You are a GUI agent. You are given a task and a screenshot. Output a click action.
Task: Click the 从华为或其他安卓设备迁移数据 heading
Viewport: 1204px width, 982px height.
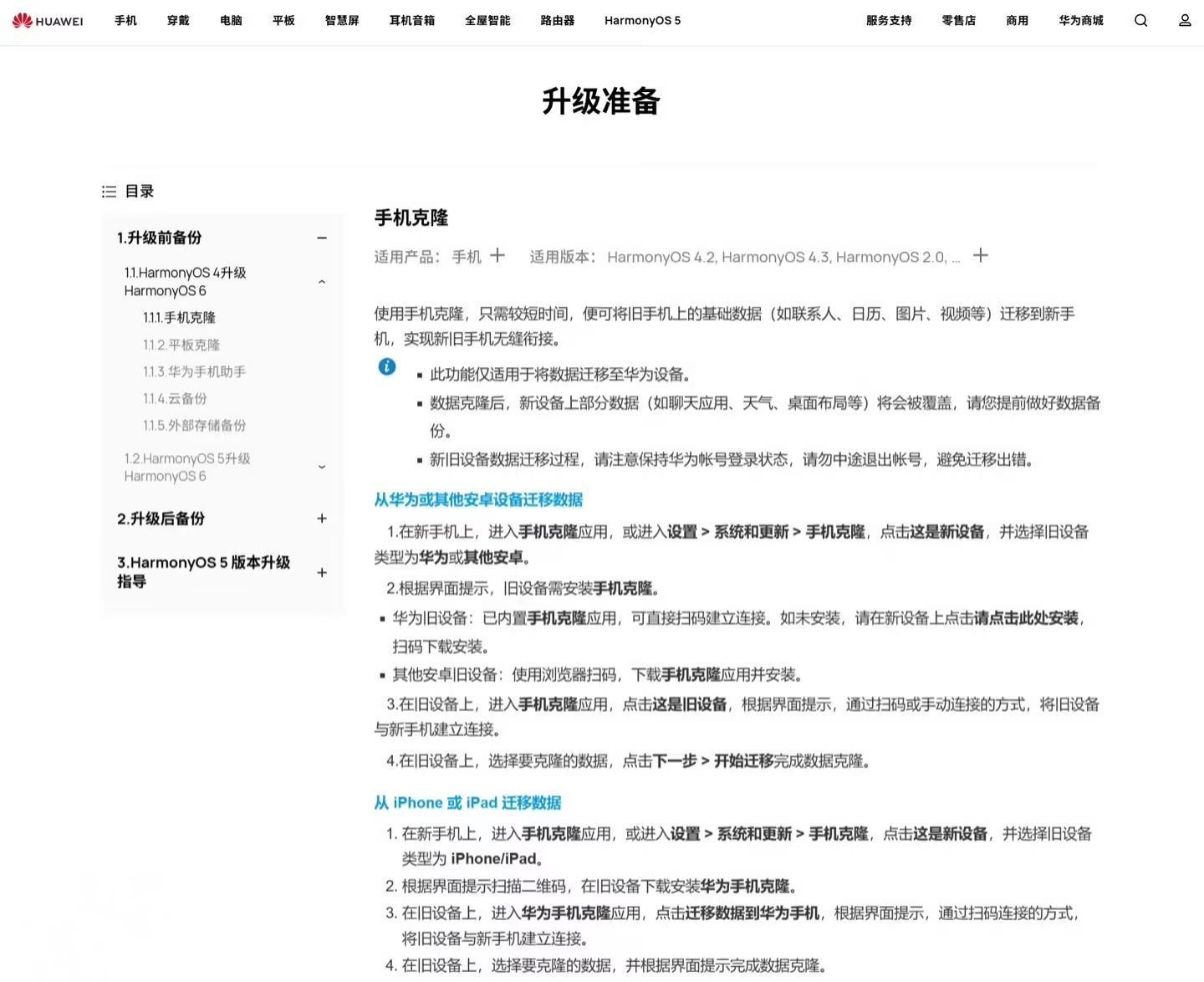click(478, 500)
